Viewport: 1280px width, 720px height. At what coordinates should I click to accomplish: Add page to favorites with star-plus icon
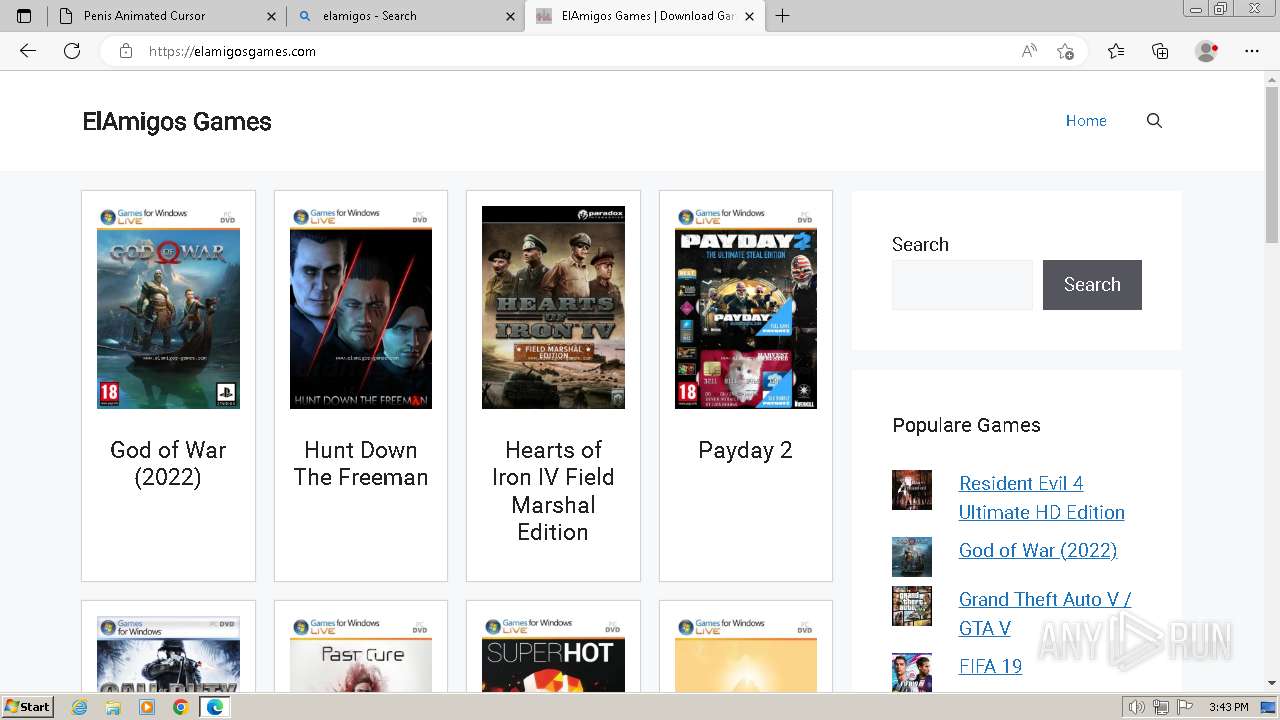tap(1065, 51)
